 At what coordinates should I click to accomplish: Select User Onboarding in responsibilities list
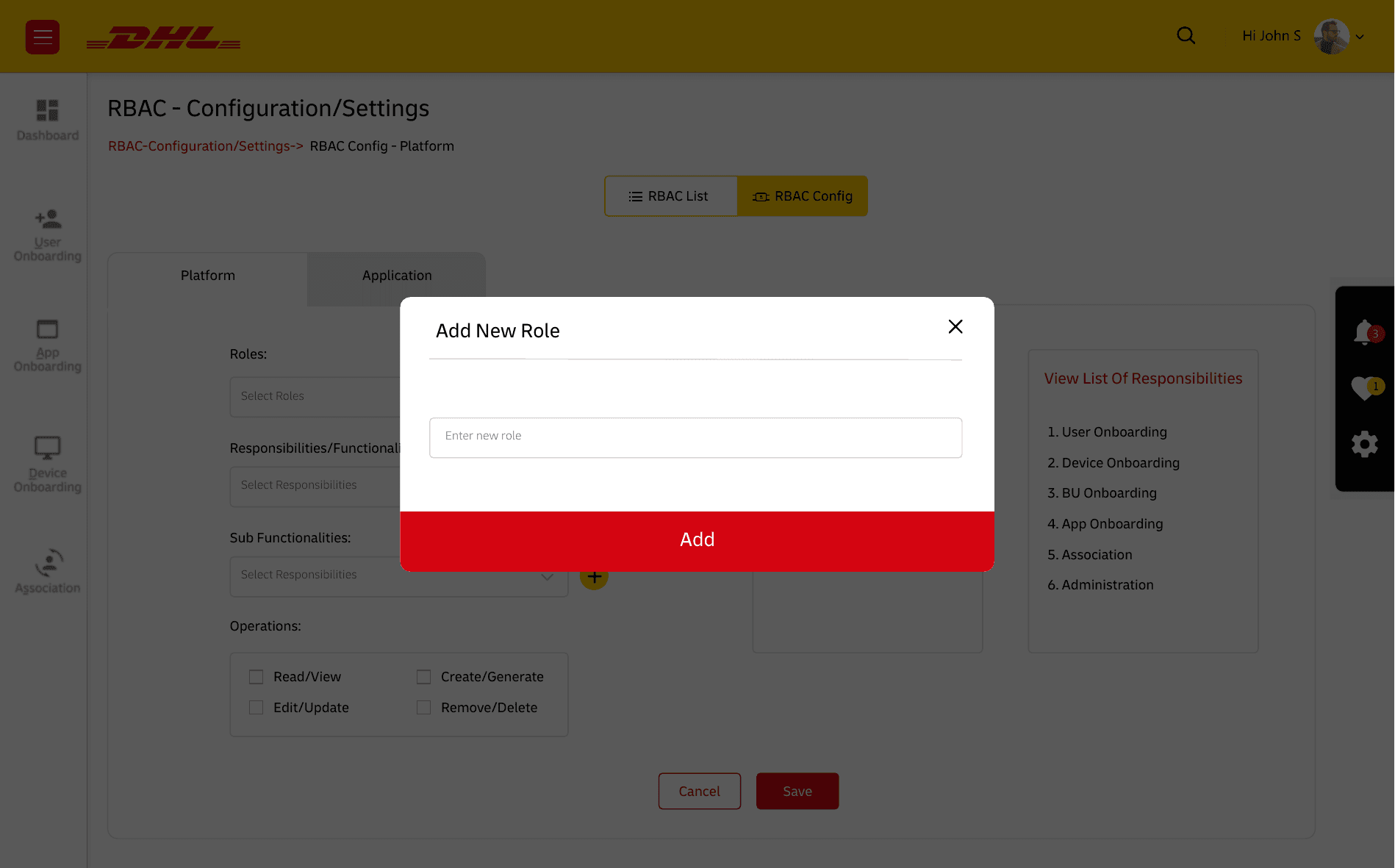(1107, 432)
